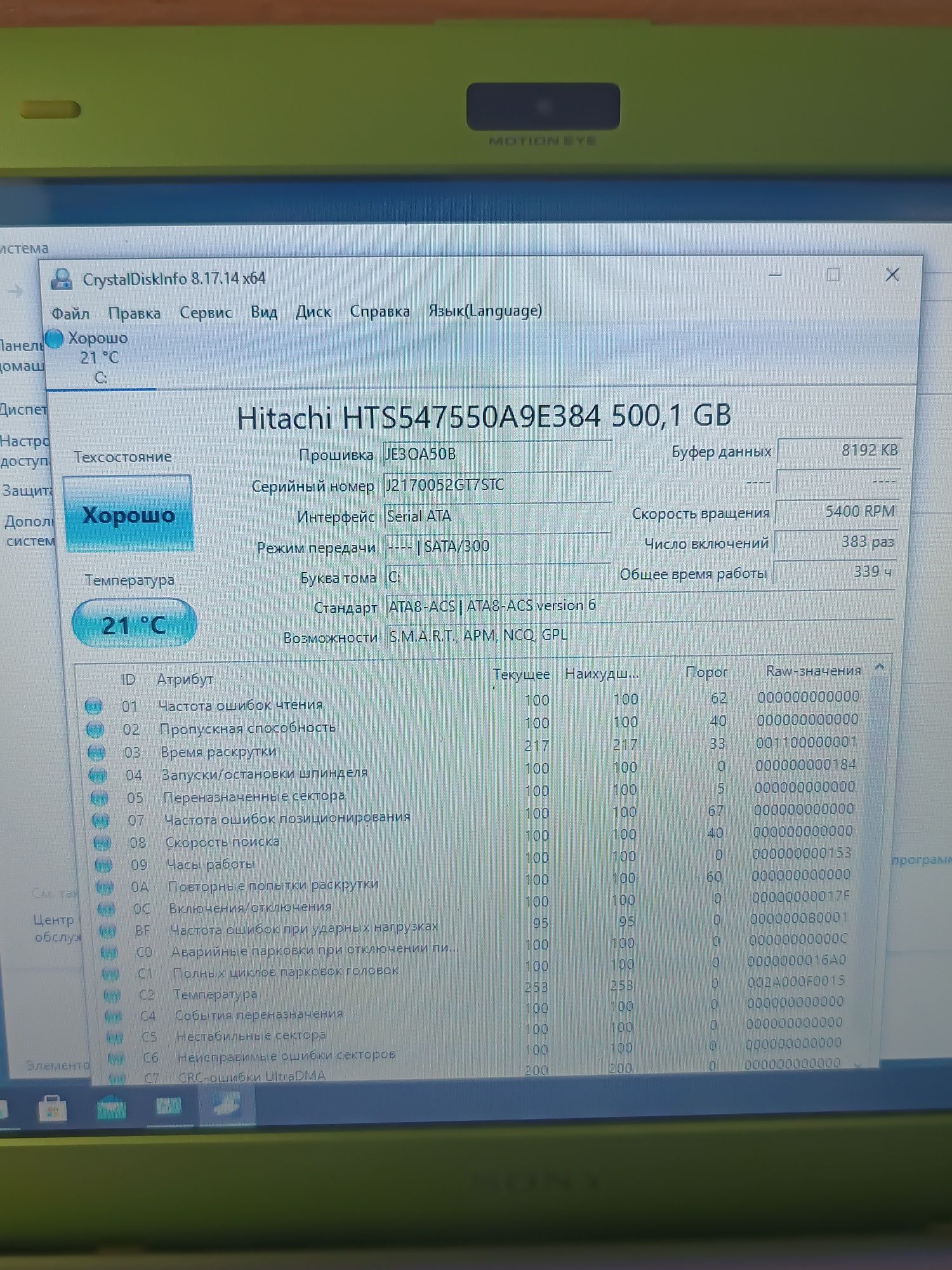Screen dimensions: 952x1270
Task: Click status icon for Часы работы
Action: 103,865
